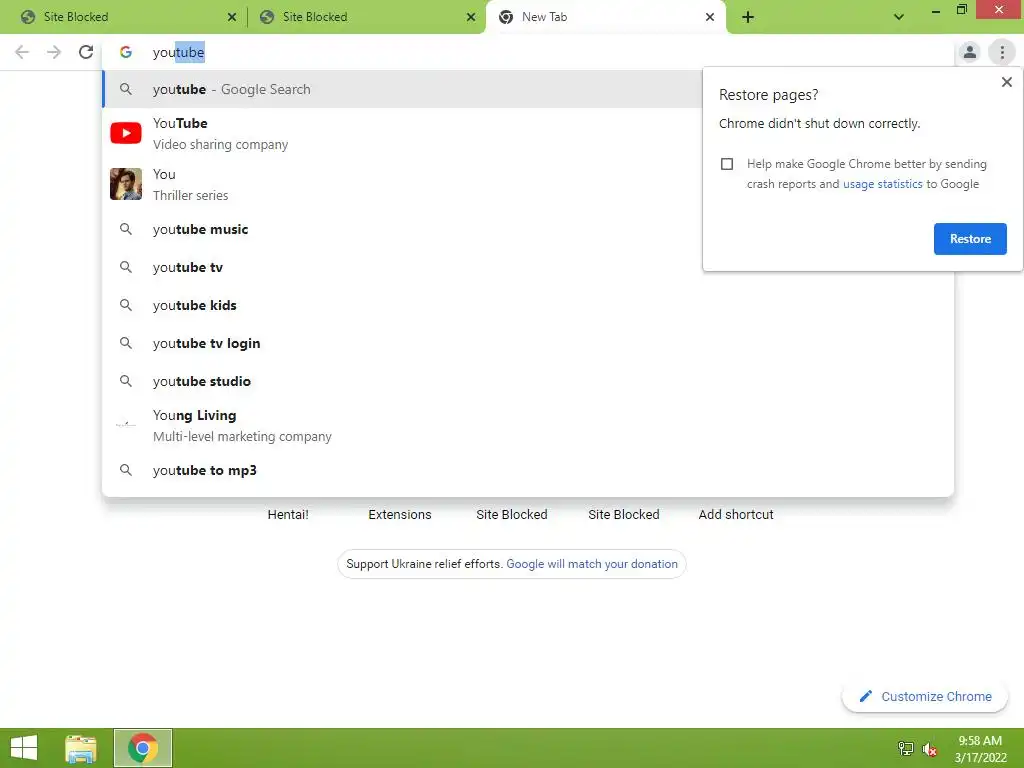Open the Hentai! shortcut
Image resolution: width=1024 pixels, height=768 pixels.
288,515
